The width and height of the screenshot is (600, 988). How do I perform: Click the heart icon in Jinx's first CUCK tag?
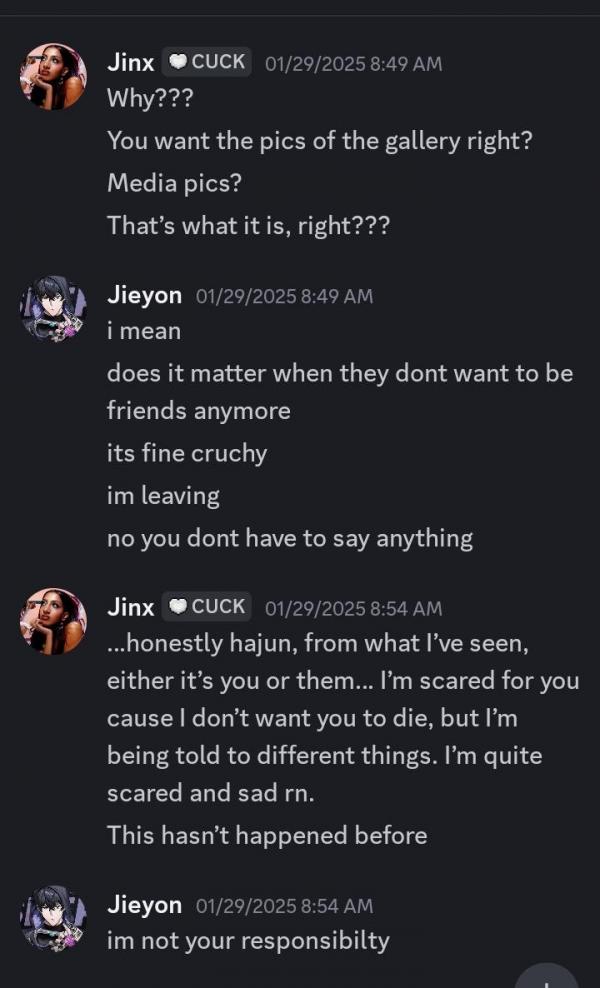pos(178,62)
